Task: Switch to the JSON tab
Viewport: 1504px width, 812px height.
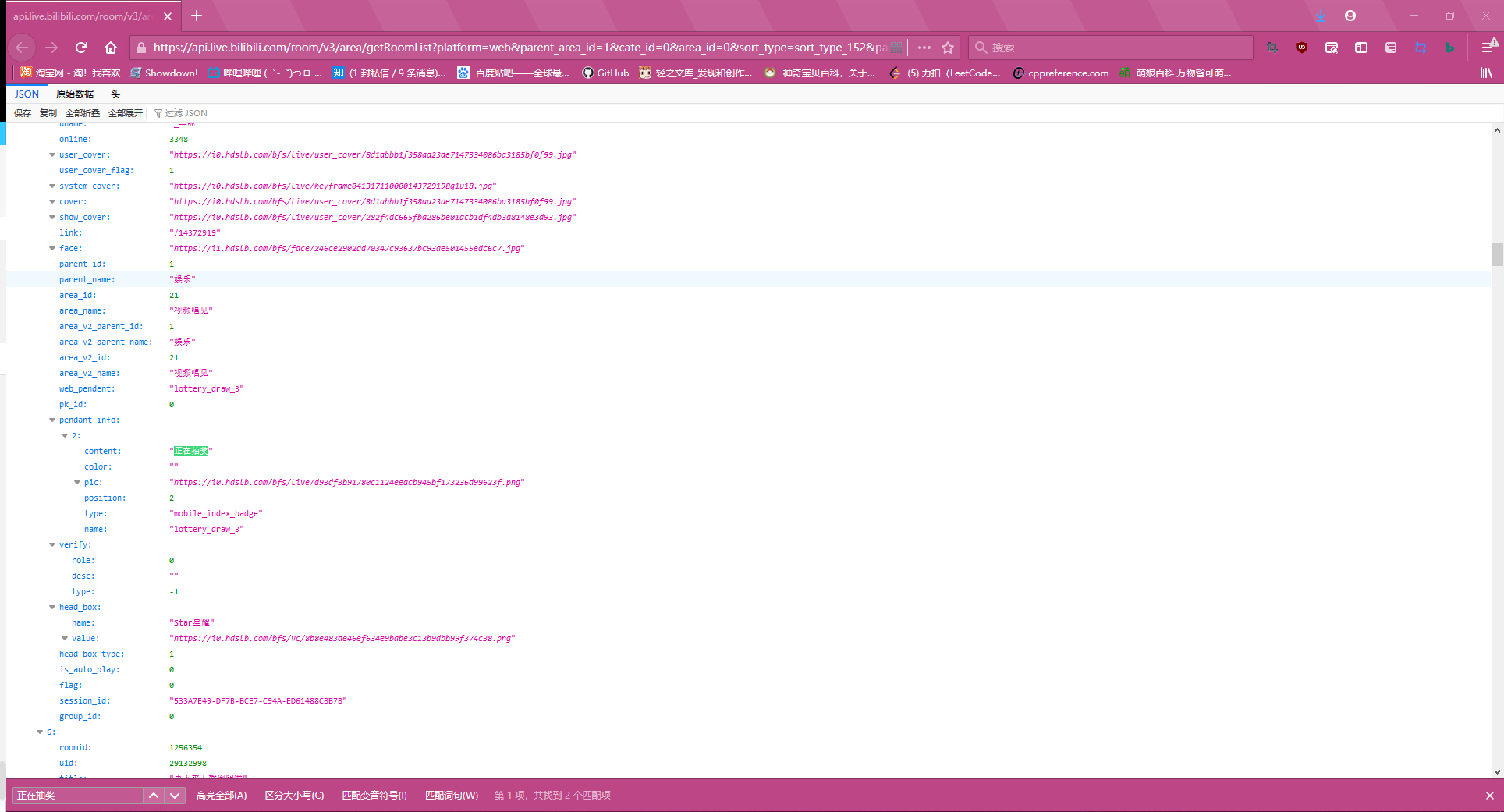Action: click(27, 94)
